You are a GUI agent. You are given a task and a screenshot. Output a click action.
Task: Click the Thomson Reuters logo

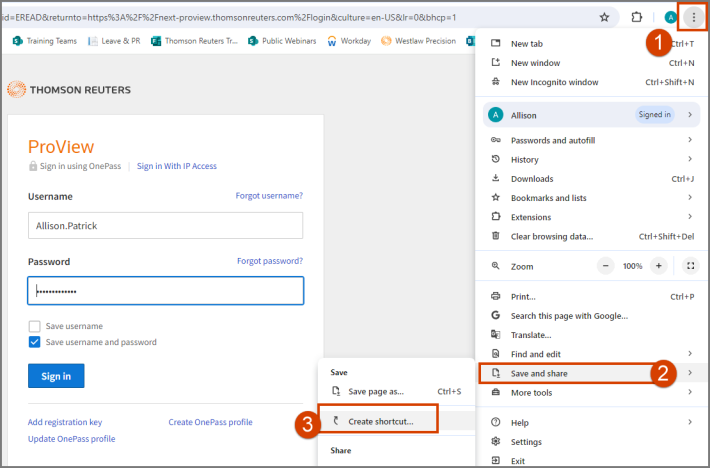tap(69, 90)
